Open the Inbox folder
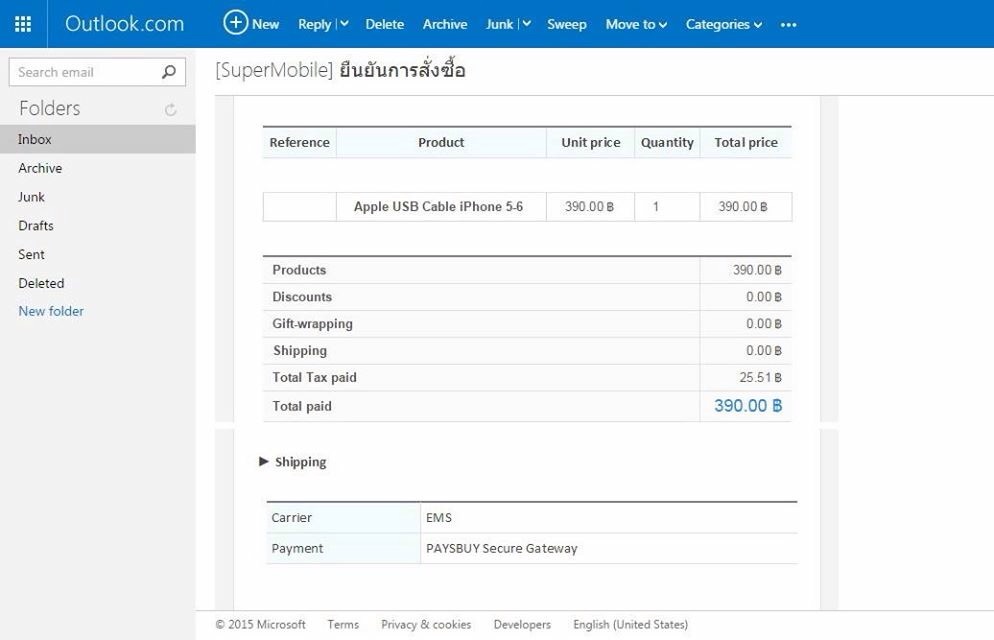994x640 pixels. coord(98,139)
